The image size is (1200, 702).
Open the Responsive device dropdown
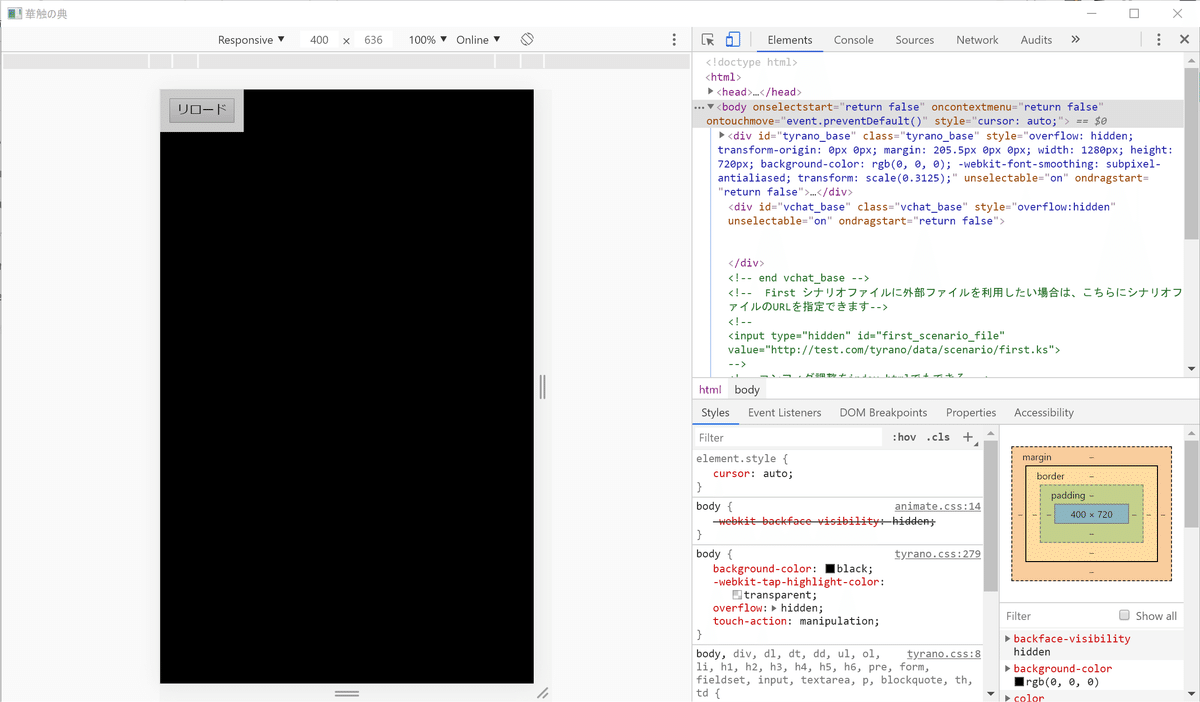click(x=251, y=40)
